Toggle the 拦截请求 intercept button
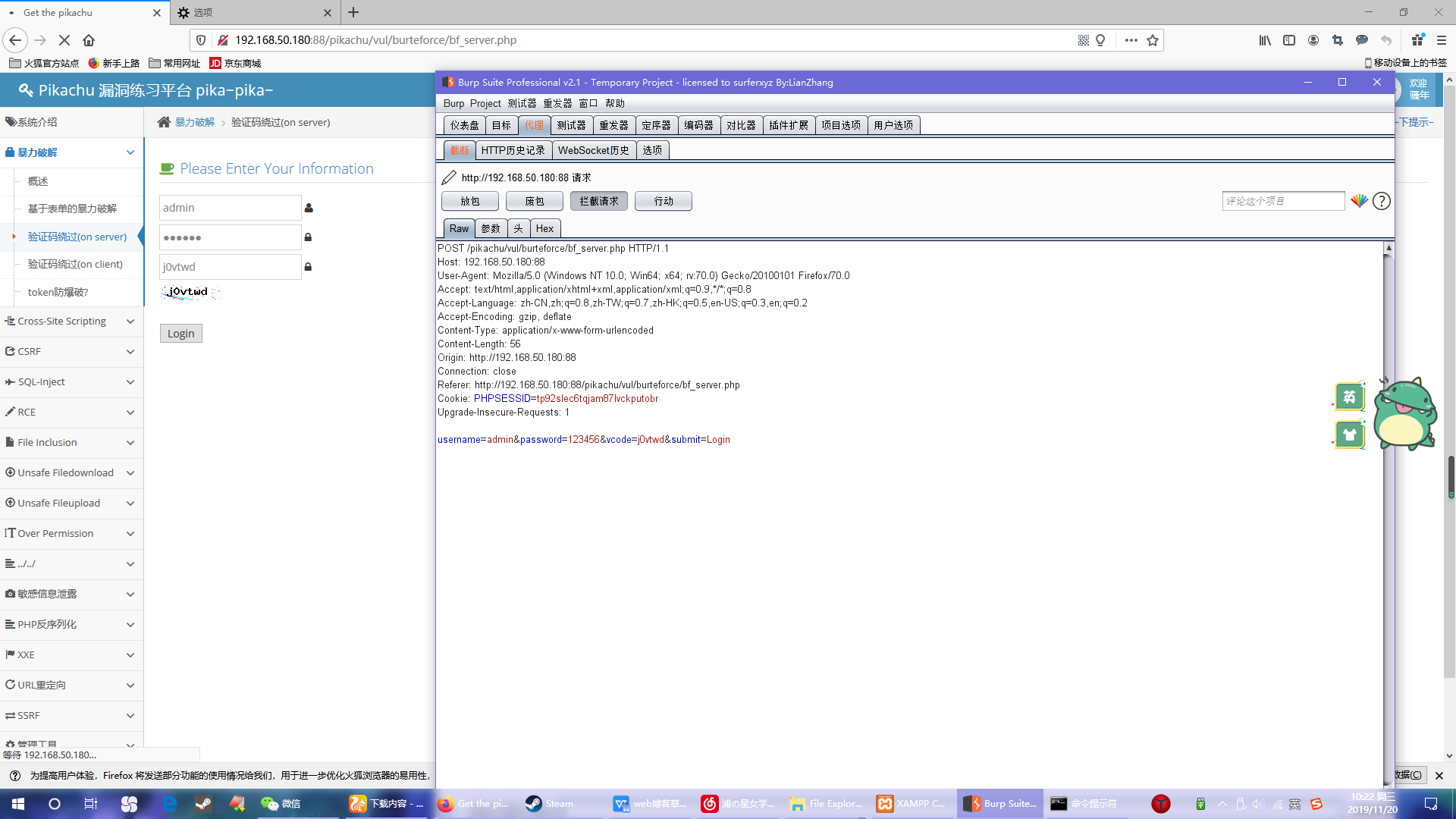 click(x=598, y=201)
